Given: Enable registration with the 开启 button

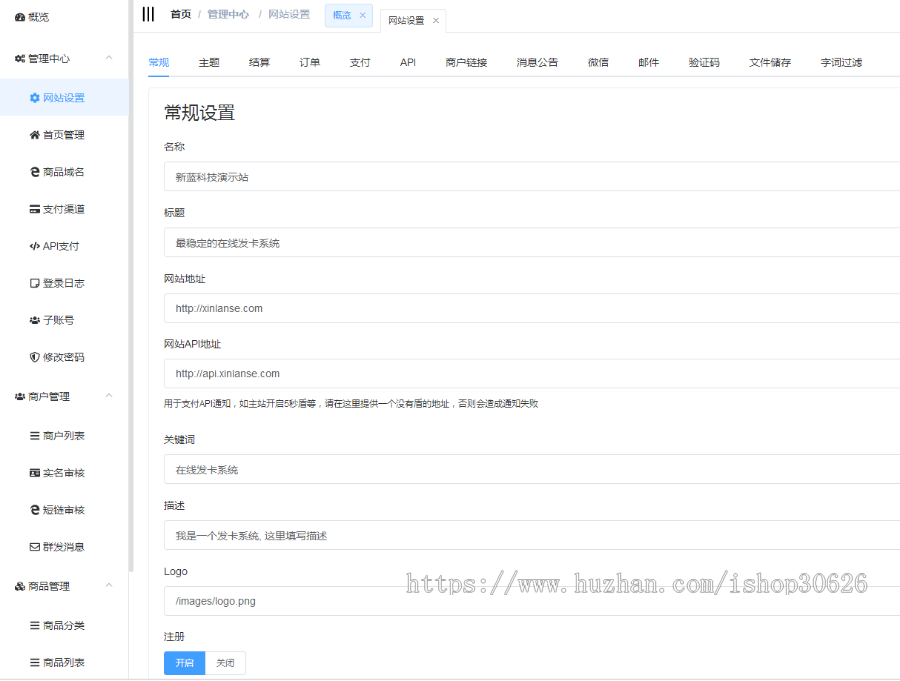Looking at the screenshot, I should pos(184,662).
